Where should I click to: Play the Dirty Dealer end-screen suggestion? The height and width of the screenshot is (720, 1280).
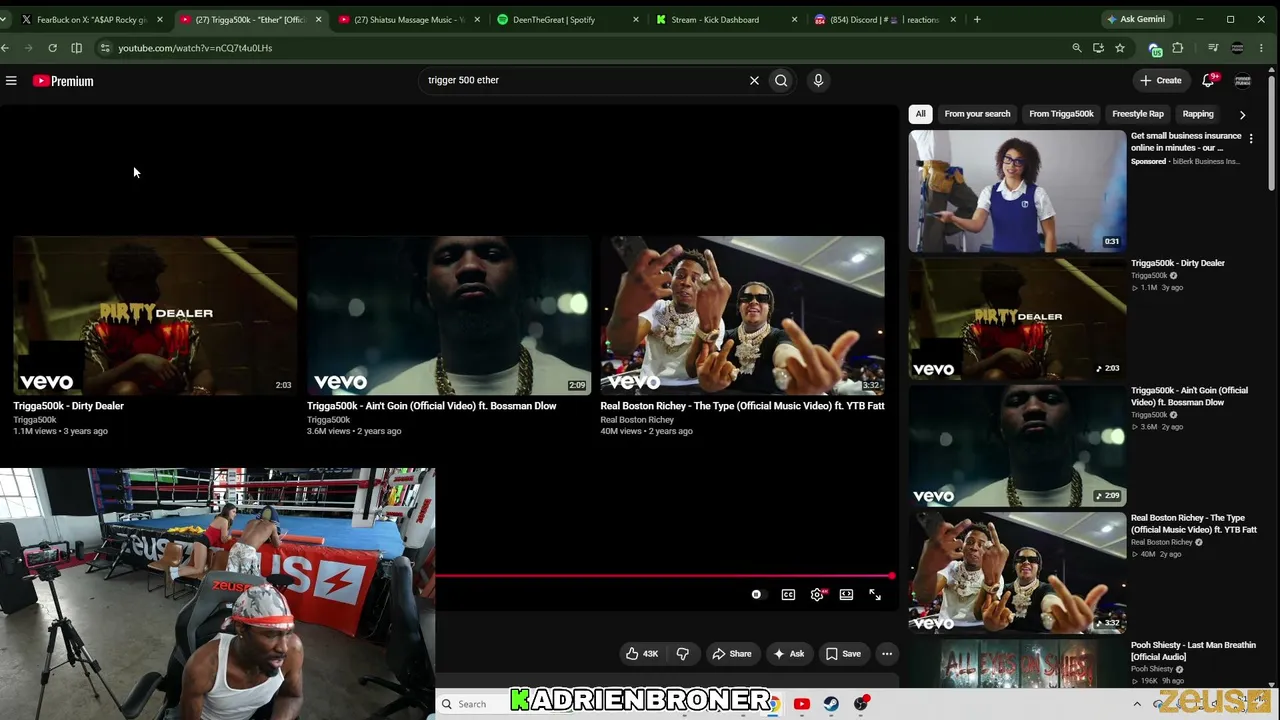click(x=155, y=315)
